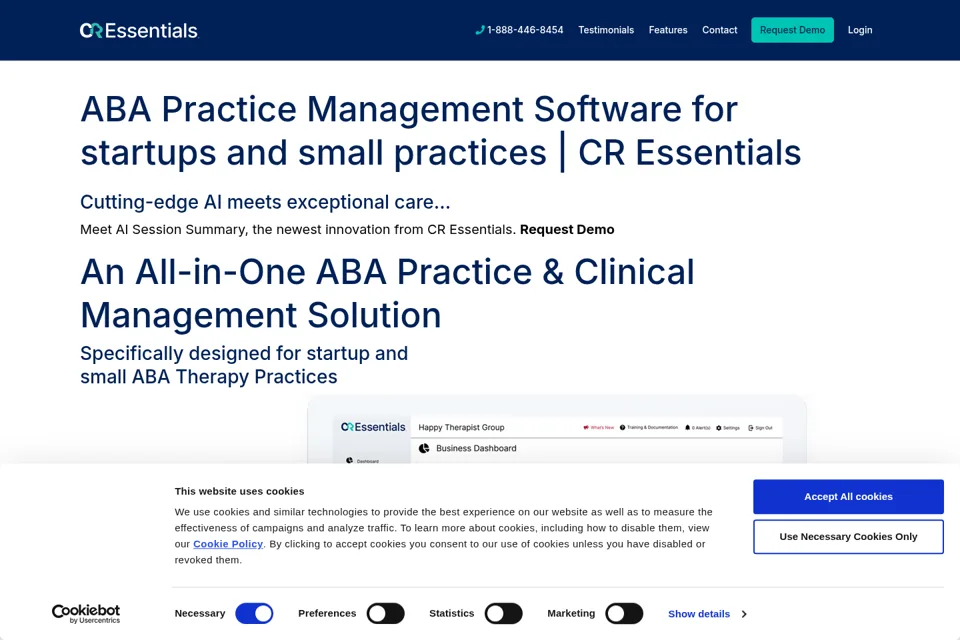Enable the Preferences cookies switch
This screenshot has width=960, height=640.
point(386,614)
